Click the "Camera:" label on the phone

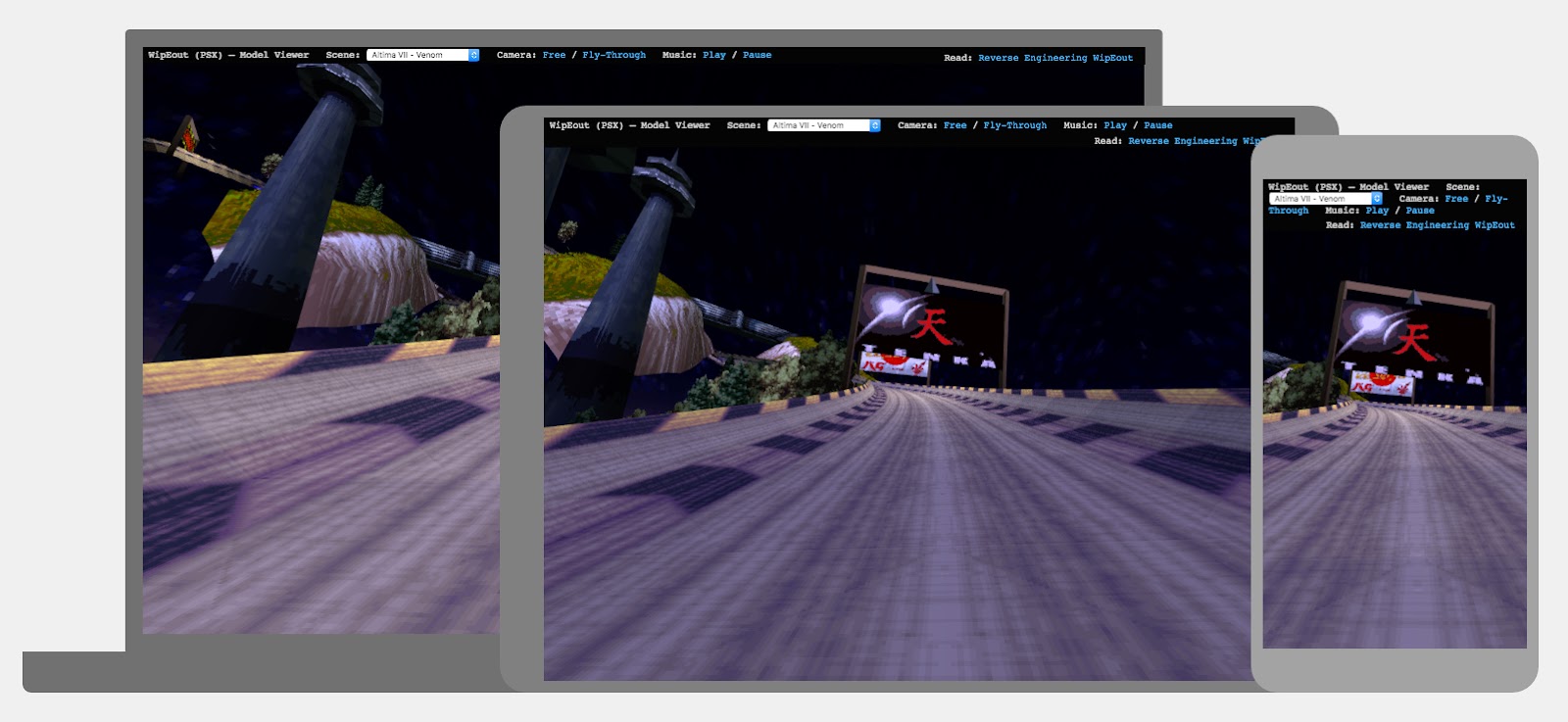tap(1419, 199)
